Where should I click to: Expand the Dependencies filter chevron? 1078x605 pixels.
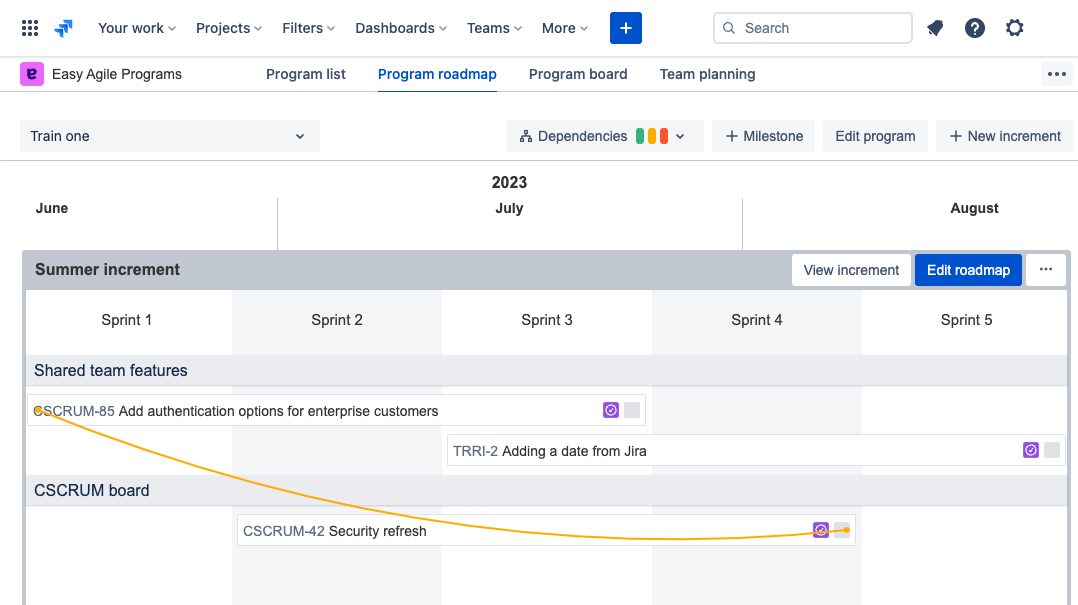pos(678,135)
